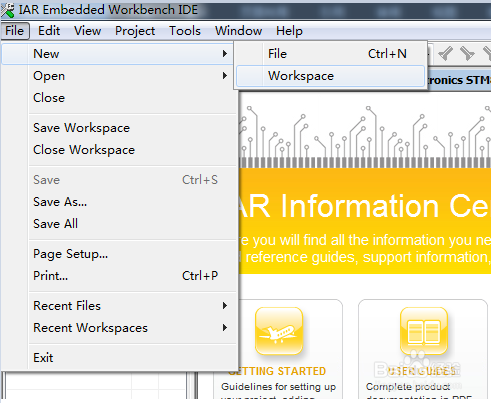This screenshot has width=491, height=403.
Task: Select Save As... menu entry
Action: (119, 202)
